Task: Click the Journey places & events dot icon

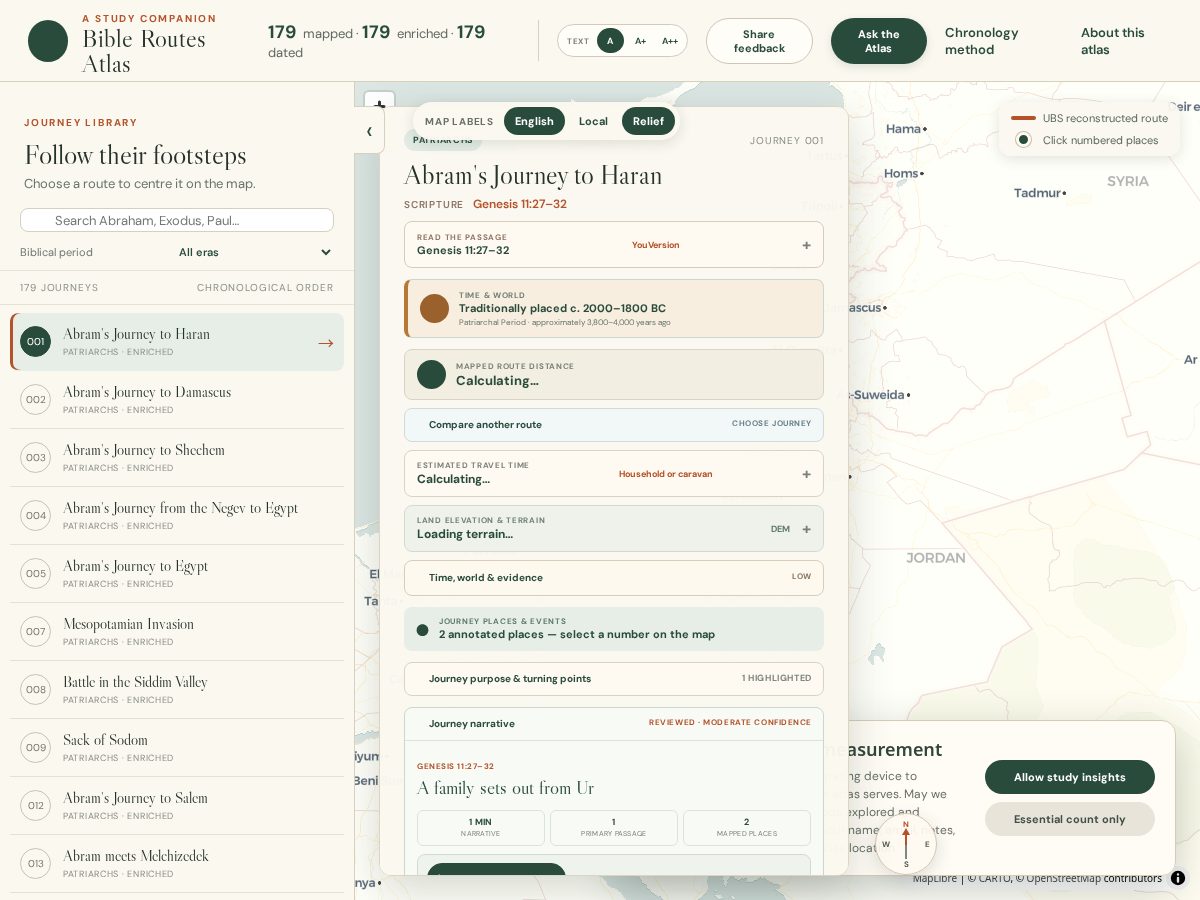Action: 422,630
